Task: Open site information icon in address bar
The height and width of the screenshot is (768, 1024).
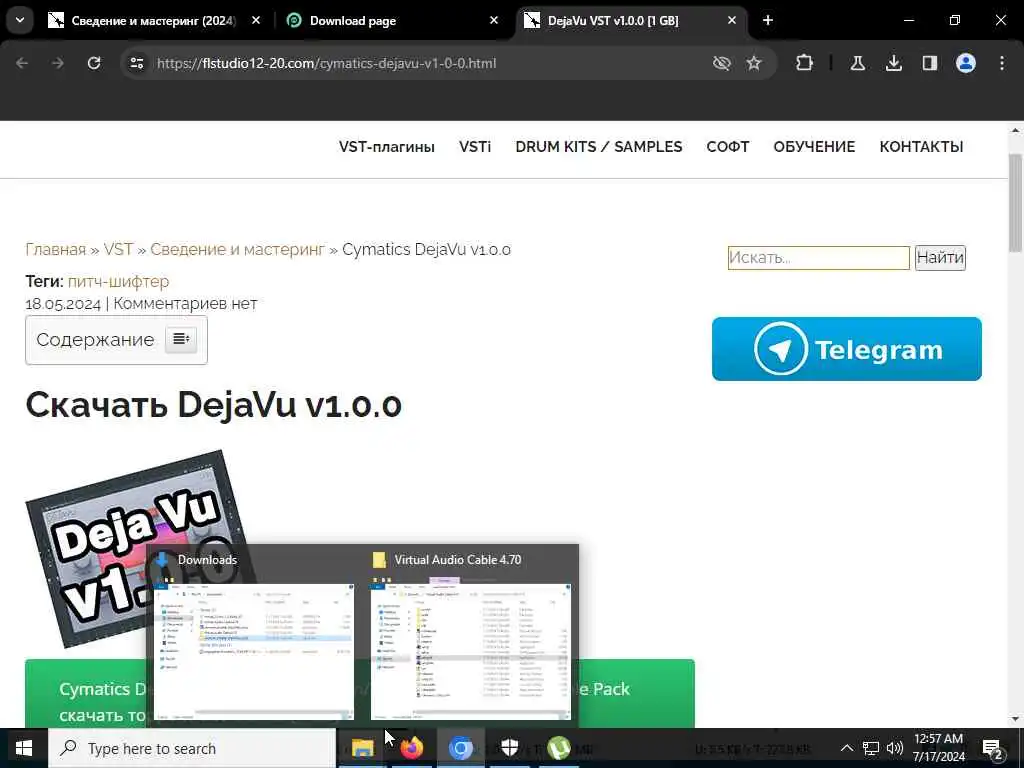Action: coord(136,63)
